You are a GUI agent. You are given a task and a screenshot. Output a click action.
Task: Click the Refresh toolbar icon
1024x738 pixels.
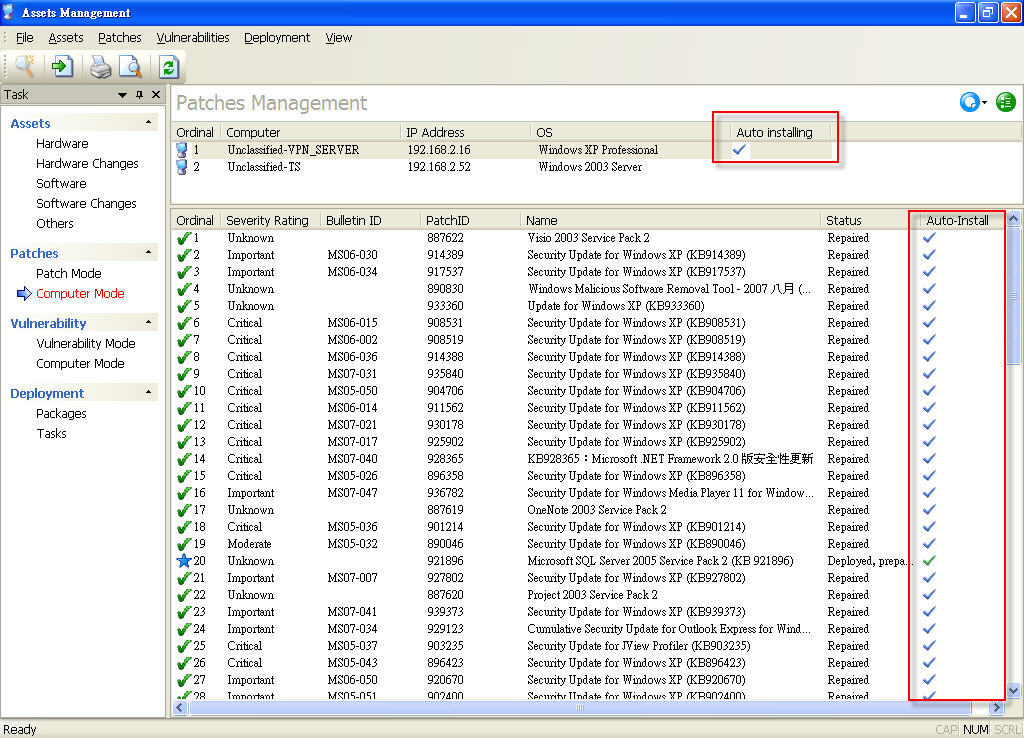(168, 67)
